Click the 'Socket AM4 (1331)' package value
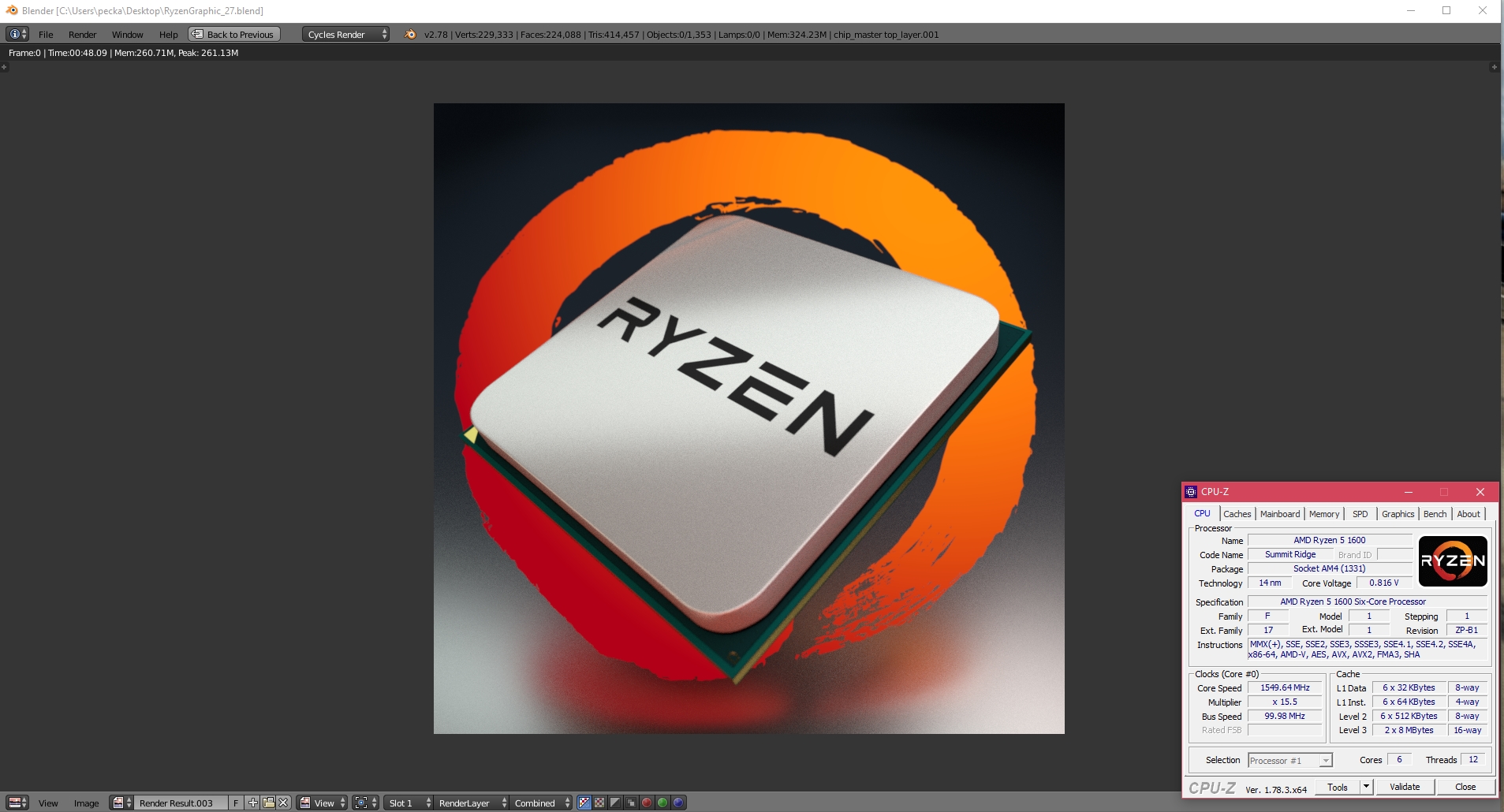This screenshot has height=812, width=1504. coord(1330,568)
